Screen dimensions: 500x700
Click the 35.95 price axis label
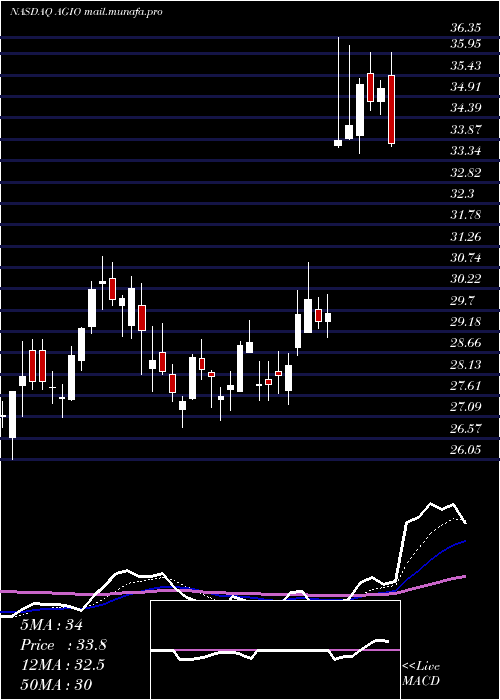[465, 44]
